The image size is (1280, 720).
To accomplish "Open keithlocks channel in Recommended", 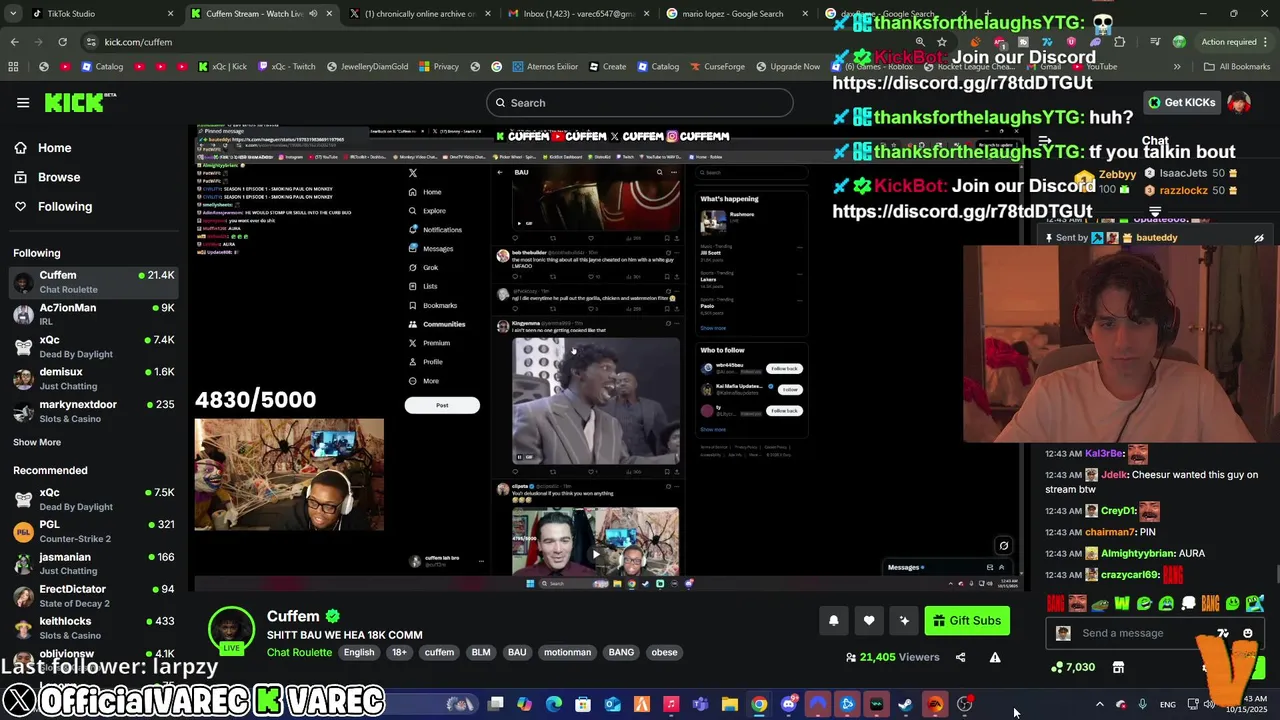I will coord(94,628).
